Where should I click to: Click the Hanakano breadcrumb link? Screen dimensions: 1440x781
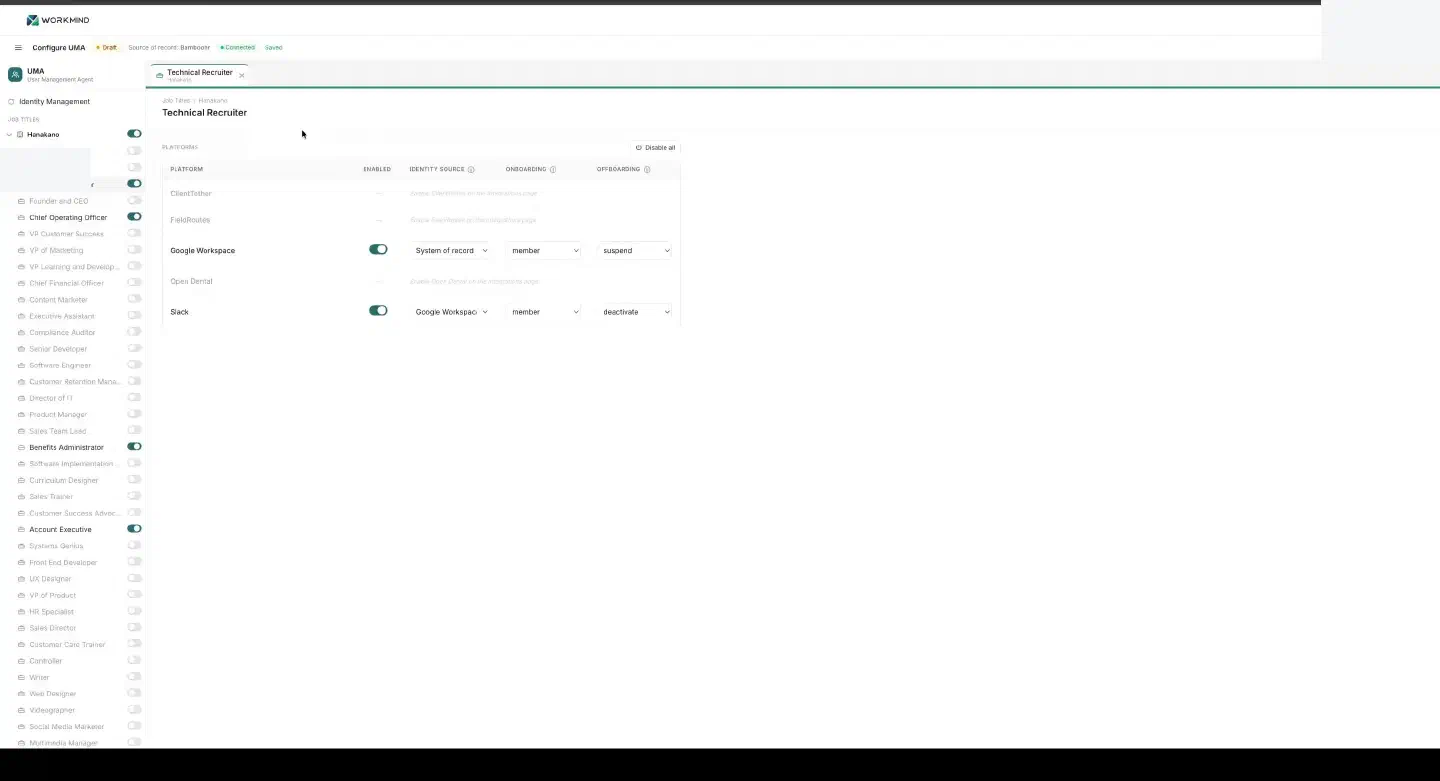[x=213, y=101]
